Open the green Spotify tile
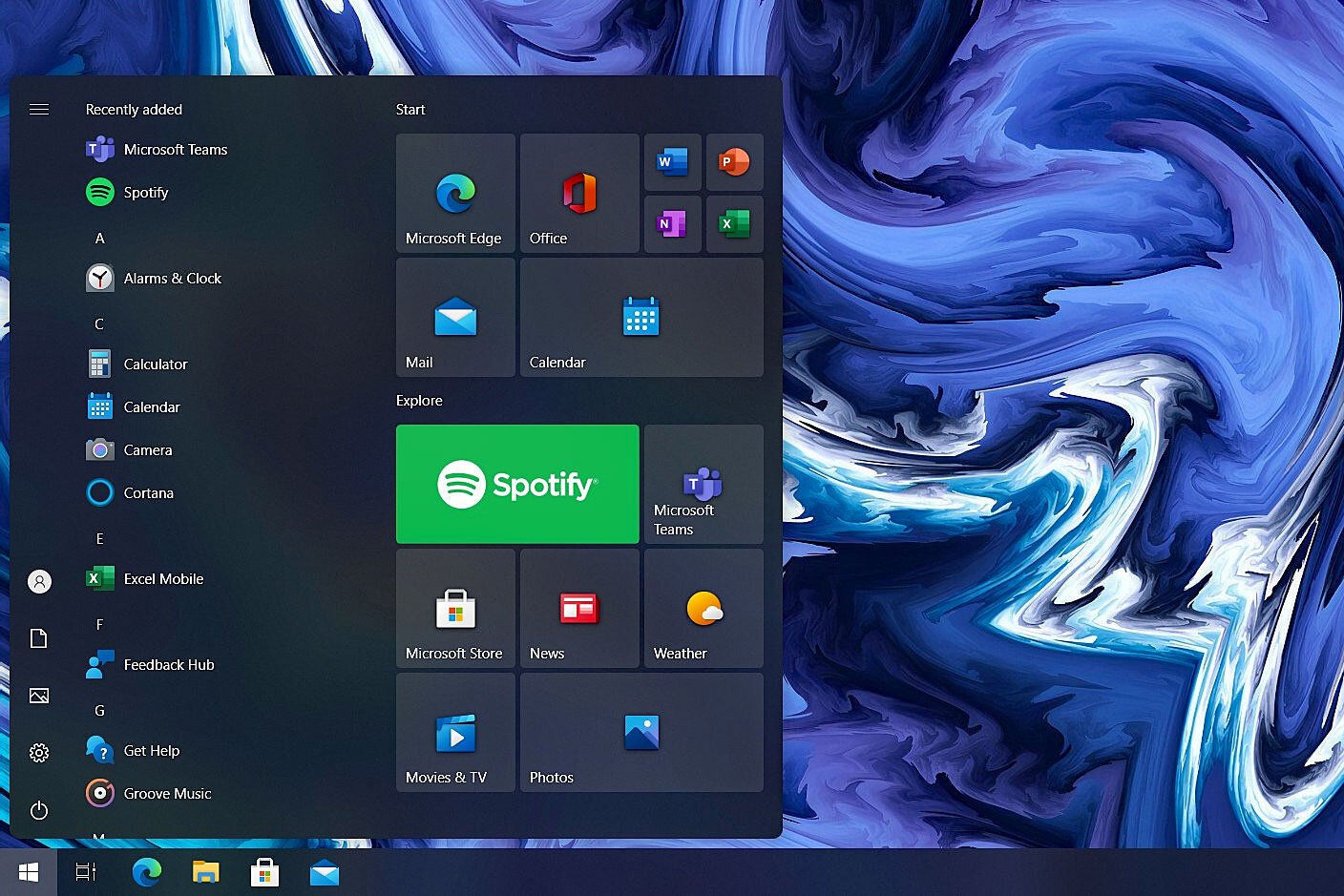Screen dimensions: 1344x896 (517, 484)
